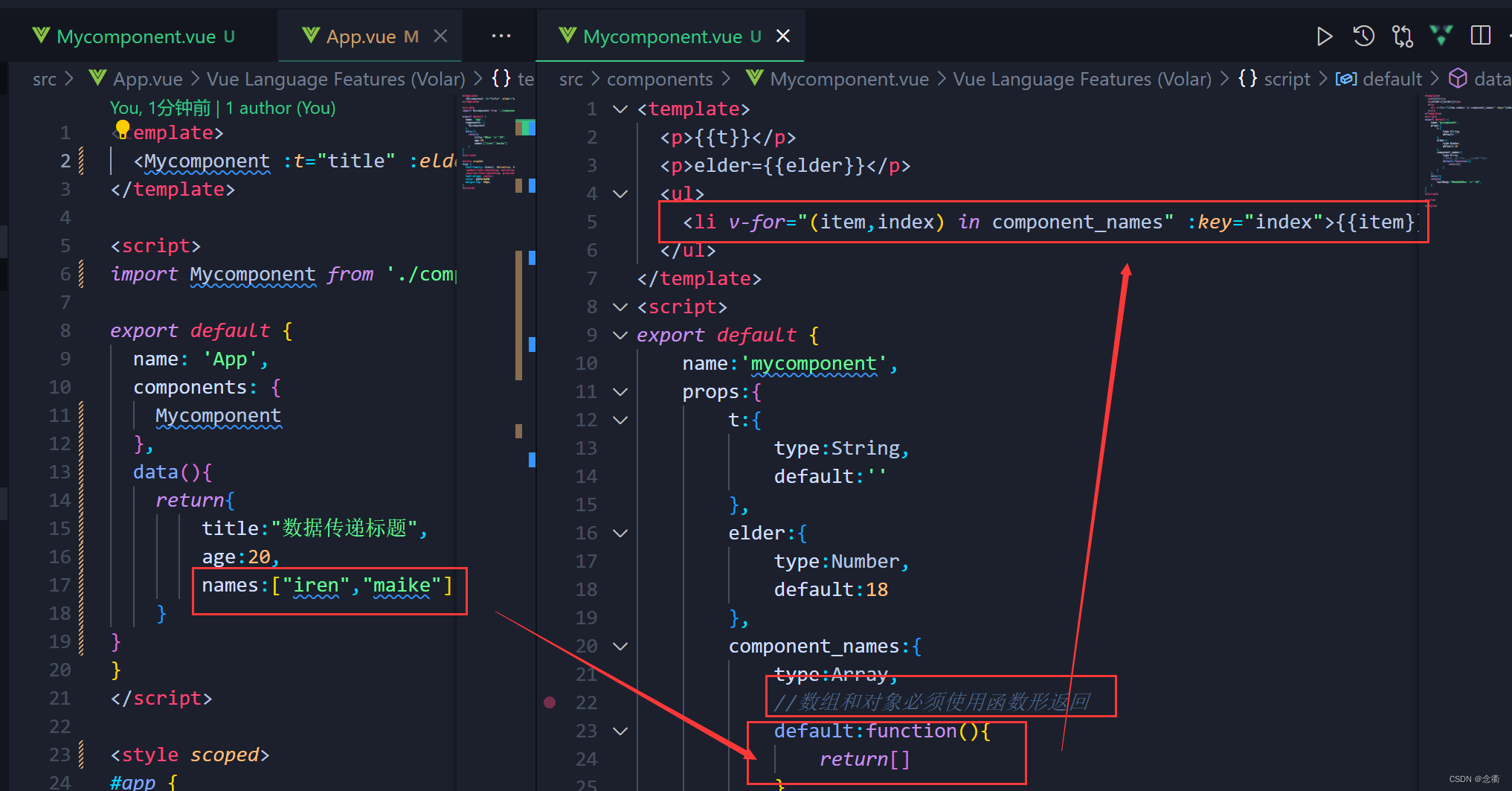Toggle the breakpoint dot on line 22
The width and height of the screenshot is (1512, 791).
[x=550, y=702]
